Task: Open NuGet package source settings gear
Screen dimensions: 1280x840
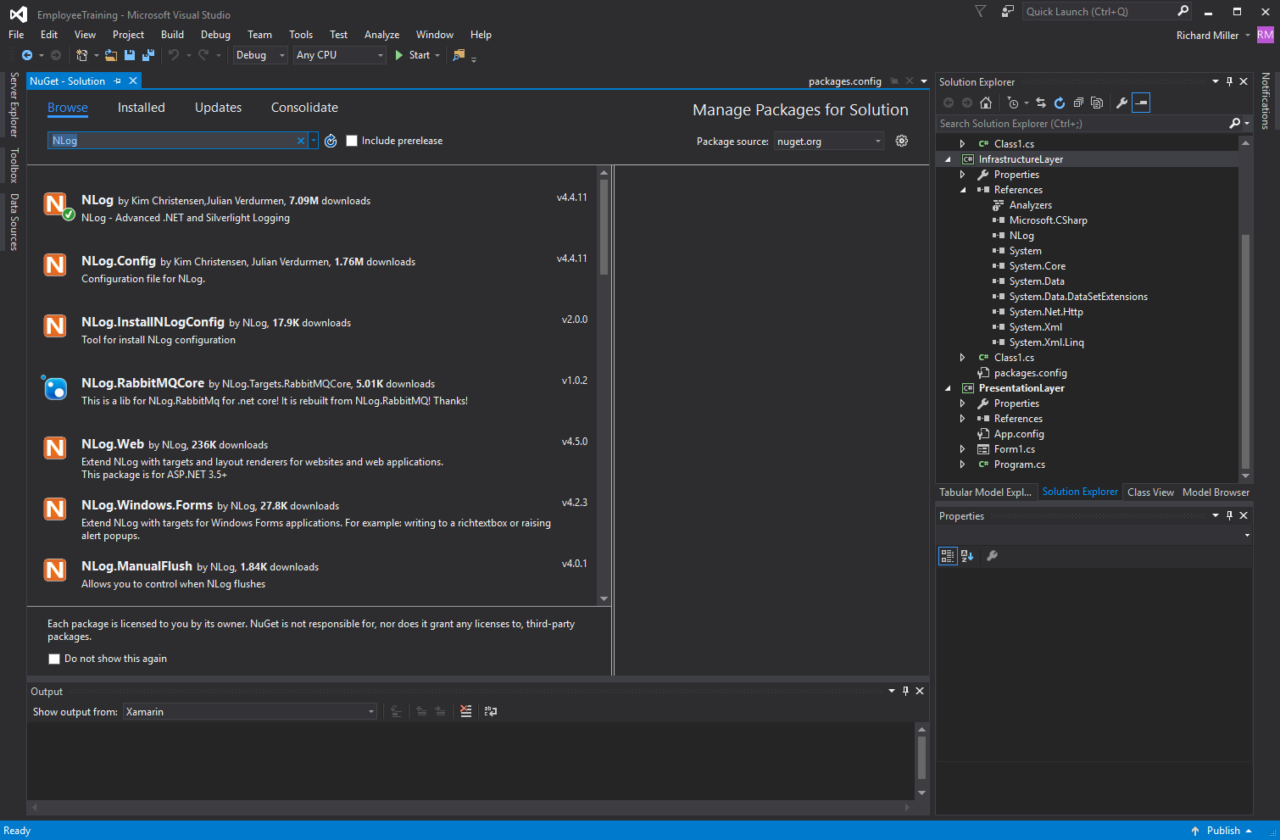Action: coord(902,141)
